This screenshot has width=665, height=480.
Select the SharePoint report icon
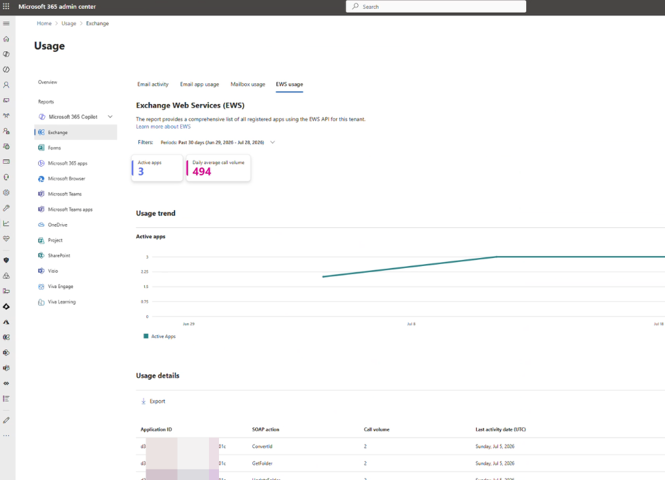click(41, 255)
